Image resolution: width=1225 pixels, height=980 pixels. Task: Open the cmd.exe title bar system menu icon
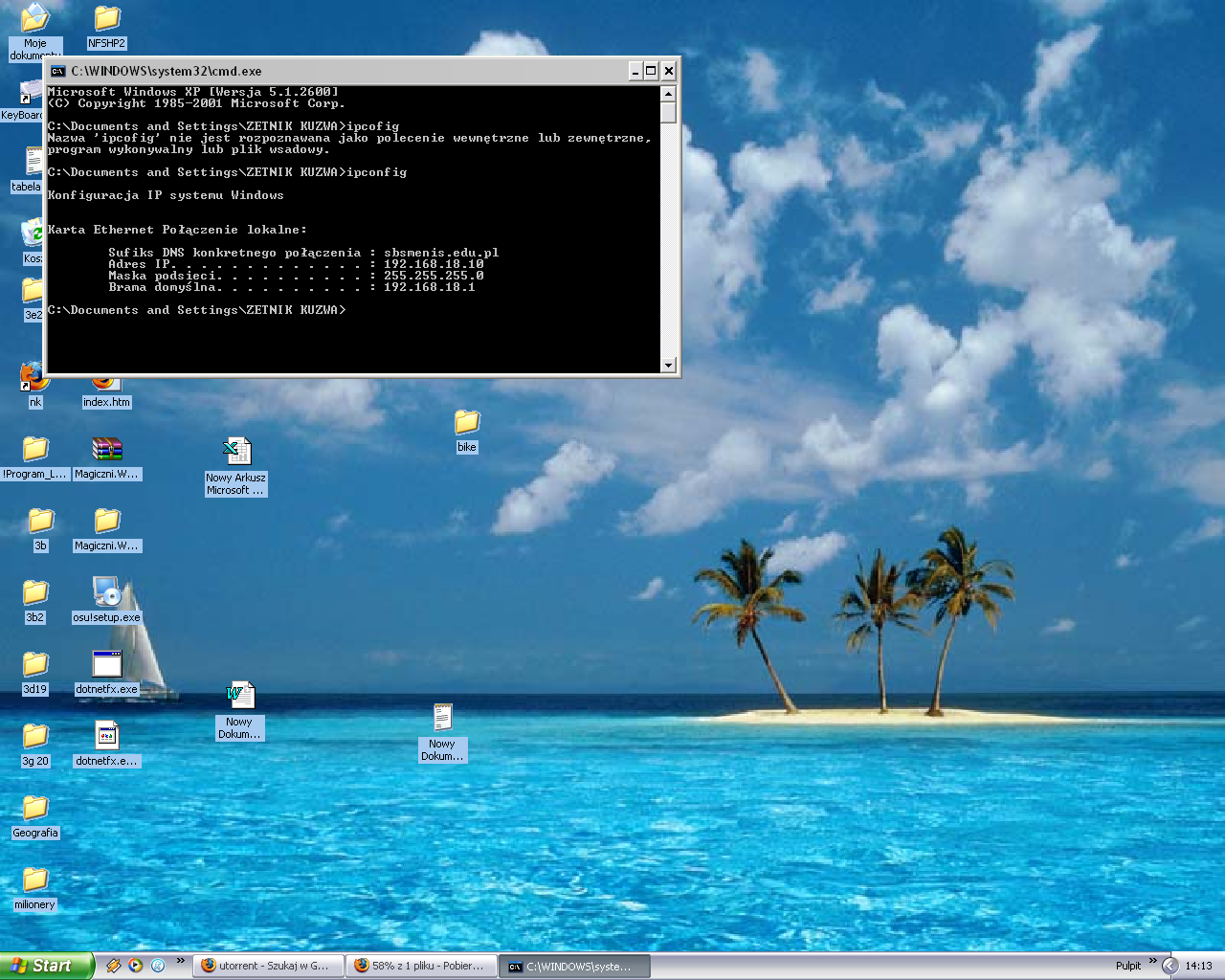click(x=58, y=71)
